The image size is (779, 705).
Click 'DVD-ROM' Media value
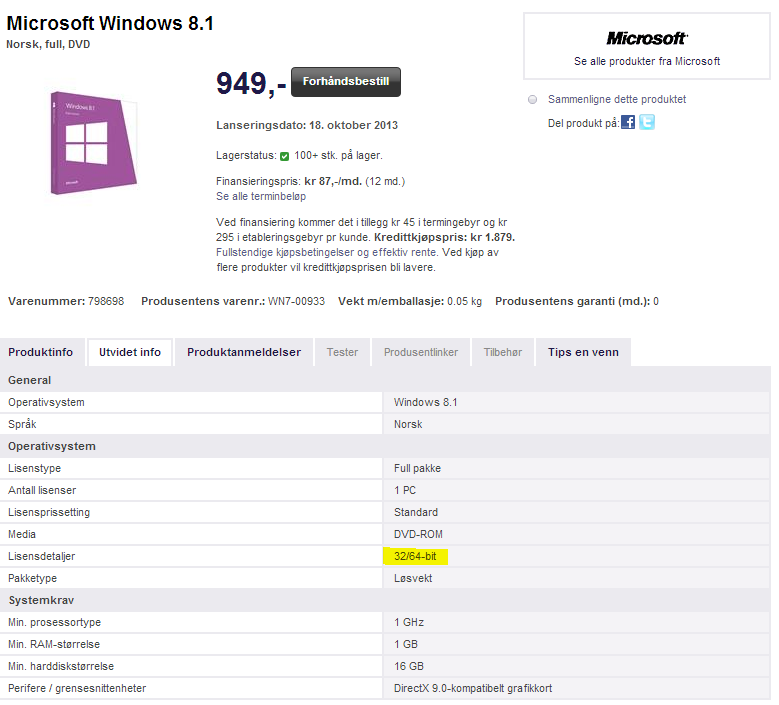tap(418, 535)
